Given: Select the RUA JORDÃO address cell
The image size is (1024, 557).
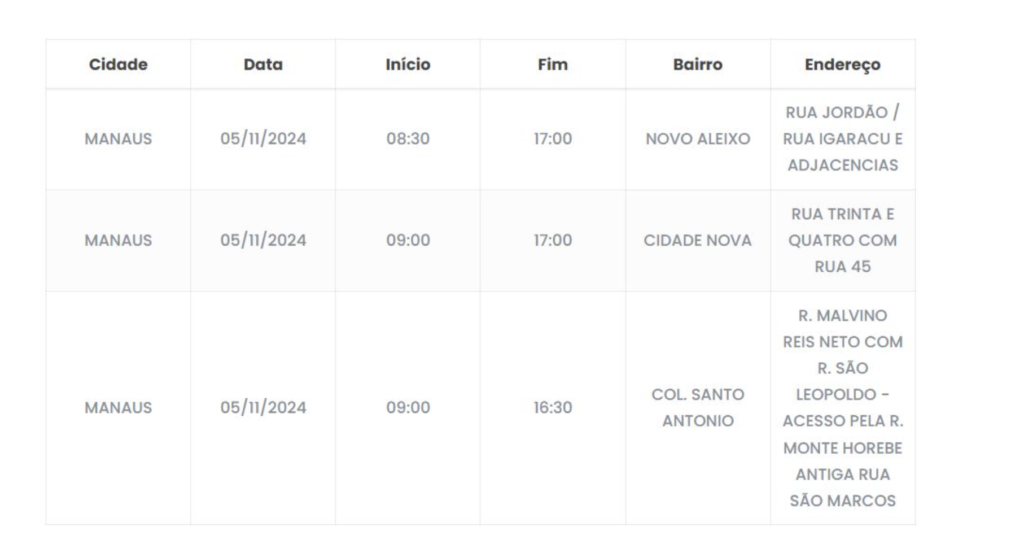Looking at the screenshot, I should point(842,139).
